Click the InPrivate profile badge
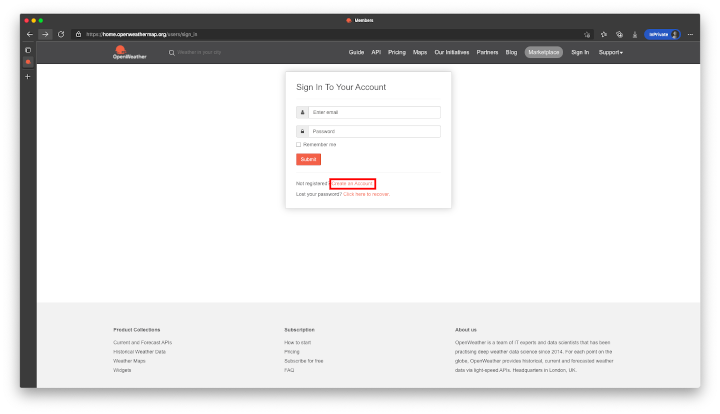The height and width of the screenshot is (414, 720). tap(662, 34)
